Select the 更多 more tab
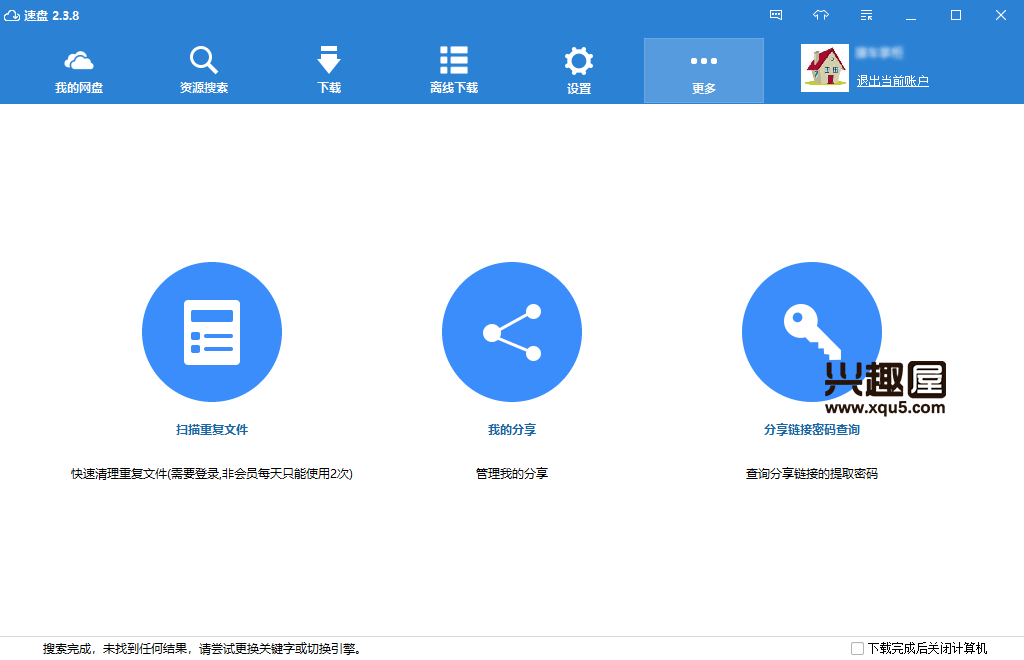Image resolution: width=1024 pixels, height=660 pixels. tap(704, 70)
